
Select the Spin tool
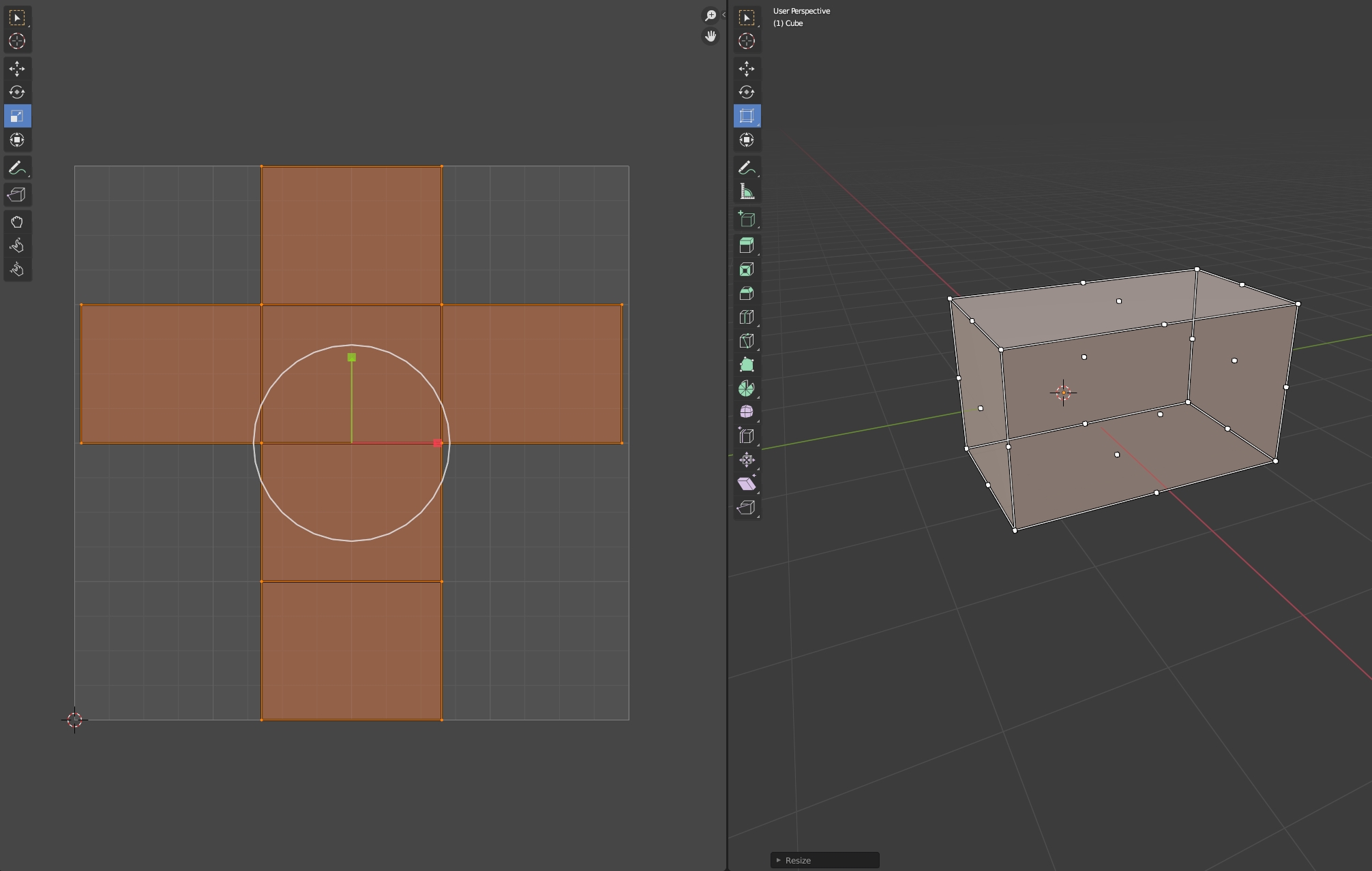(x=747, y=388)
